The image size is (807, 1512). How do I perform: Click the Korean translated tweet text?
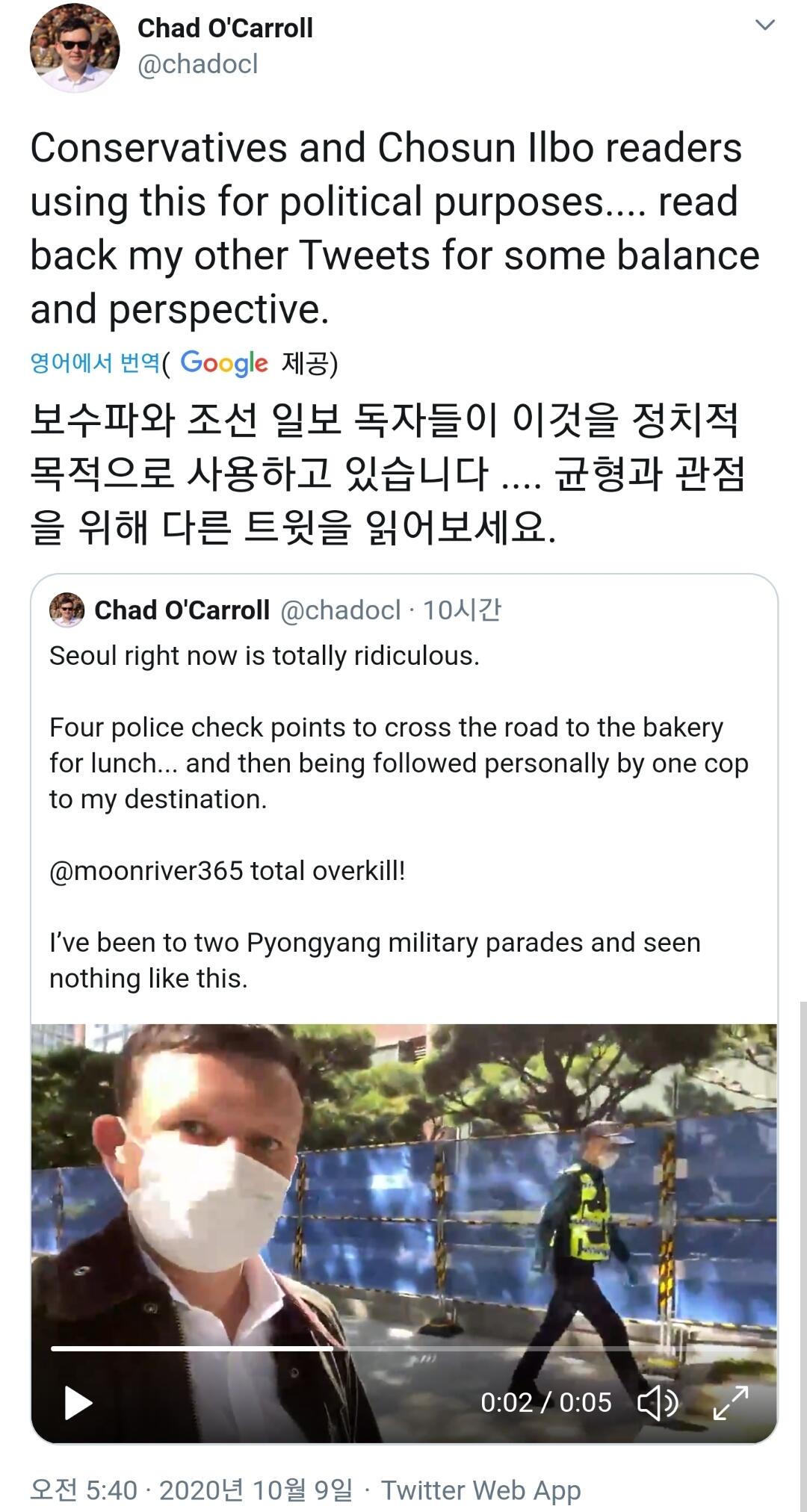pos(389,473)
